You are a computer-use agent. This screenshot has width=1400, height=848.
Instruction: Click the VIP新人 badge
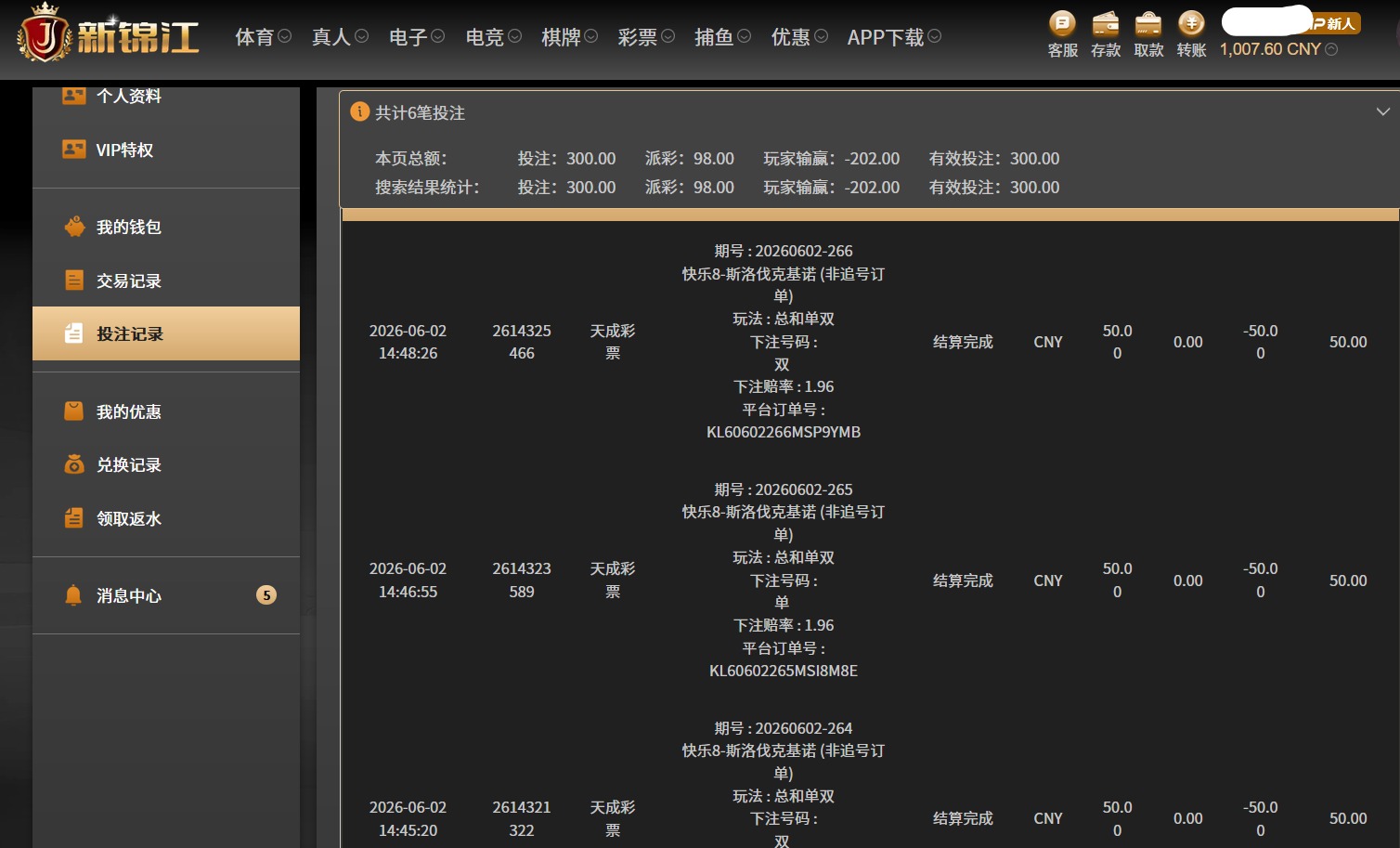point(1334,23)
